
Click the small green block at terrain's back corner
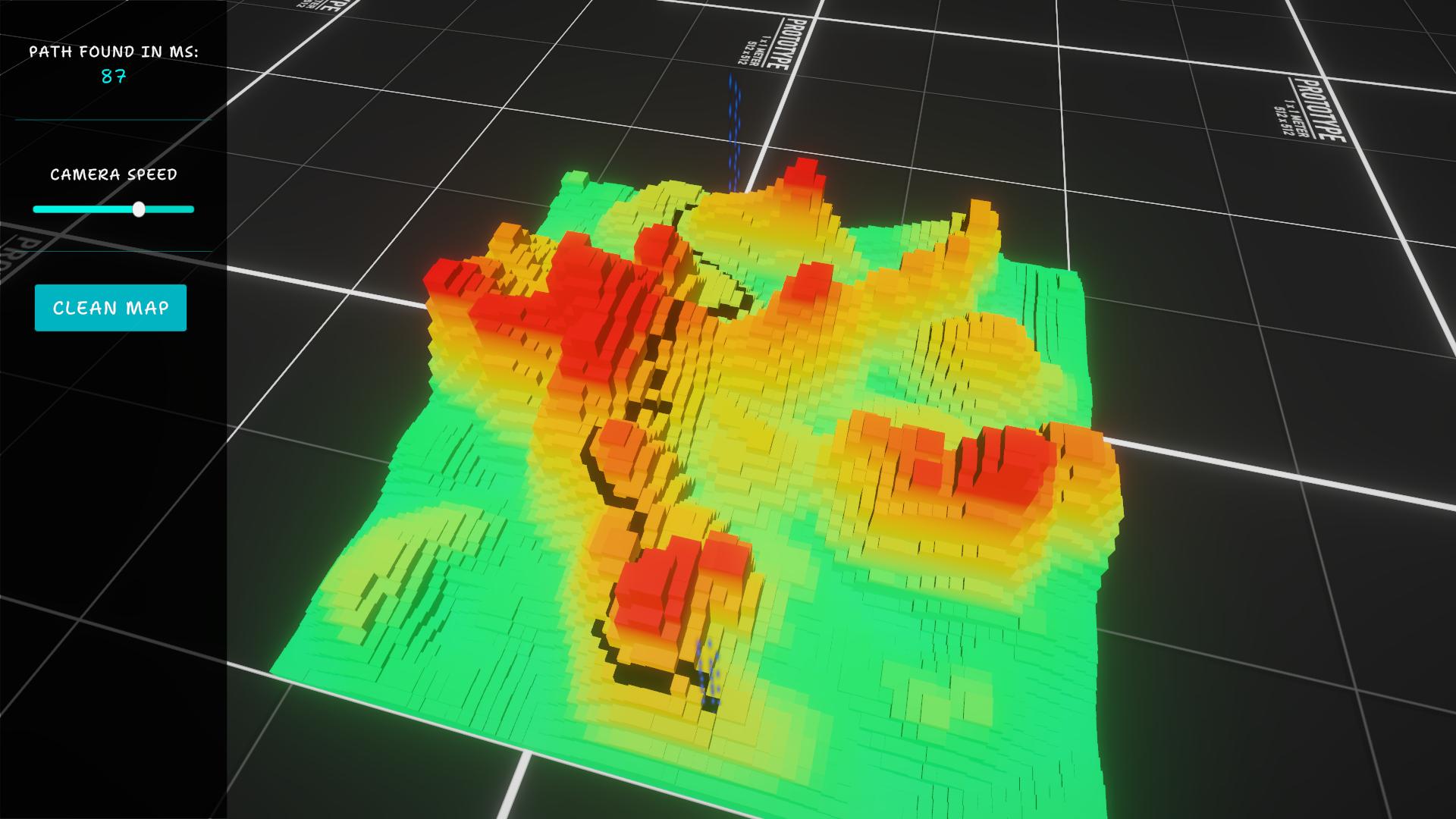coord(576,179)
